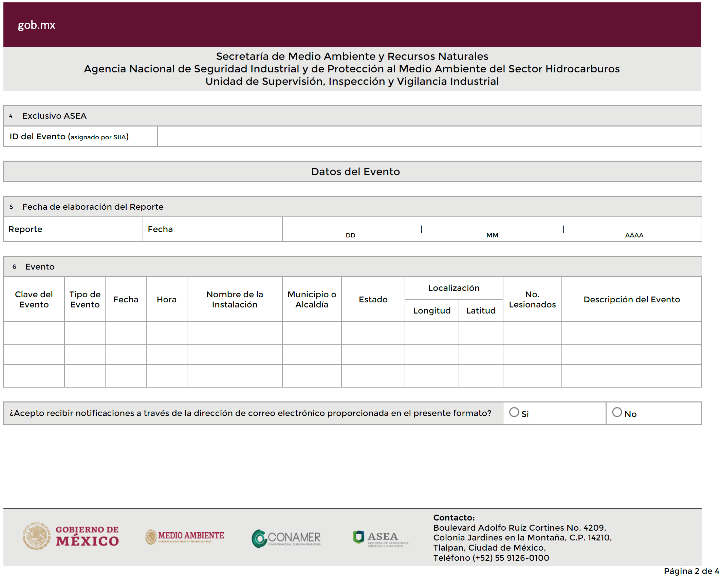This screenshot has width=722, height=579.
Task: Click first row No. Lesionados cell
Action: [532, 333]
